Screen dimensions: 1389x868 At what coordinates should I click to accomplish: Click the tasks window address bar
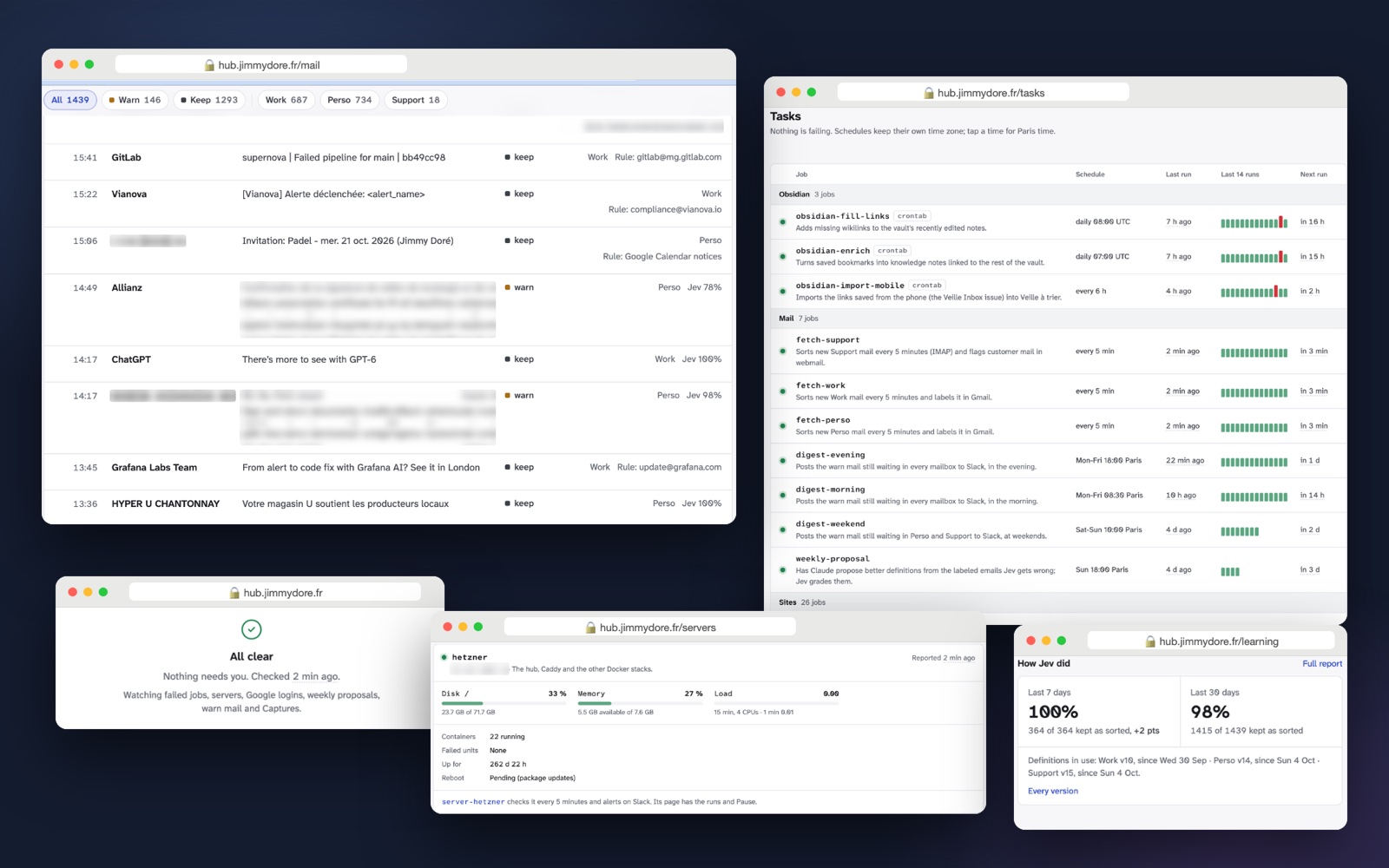pyautogui.click(x=984, y=93)
